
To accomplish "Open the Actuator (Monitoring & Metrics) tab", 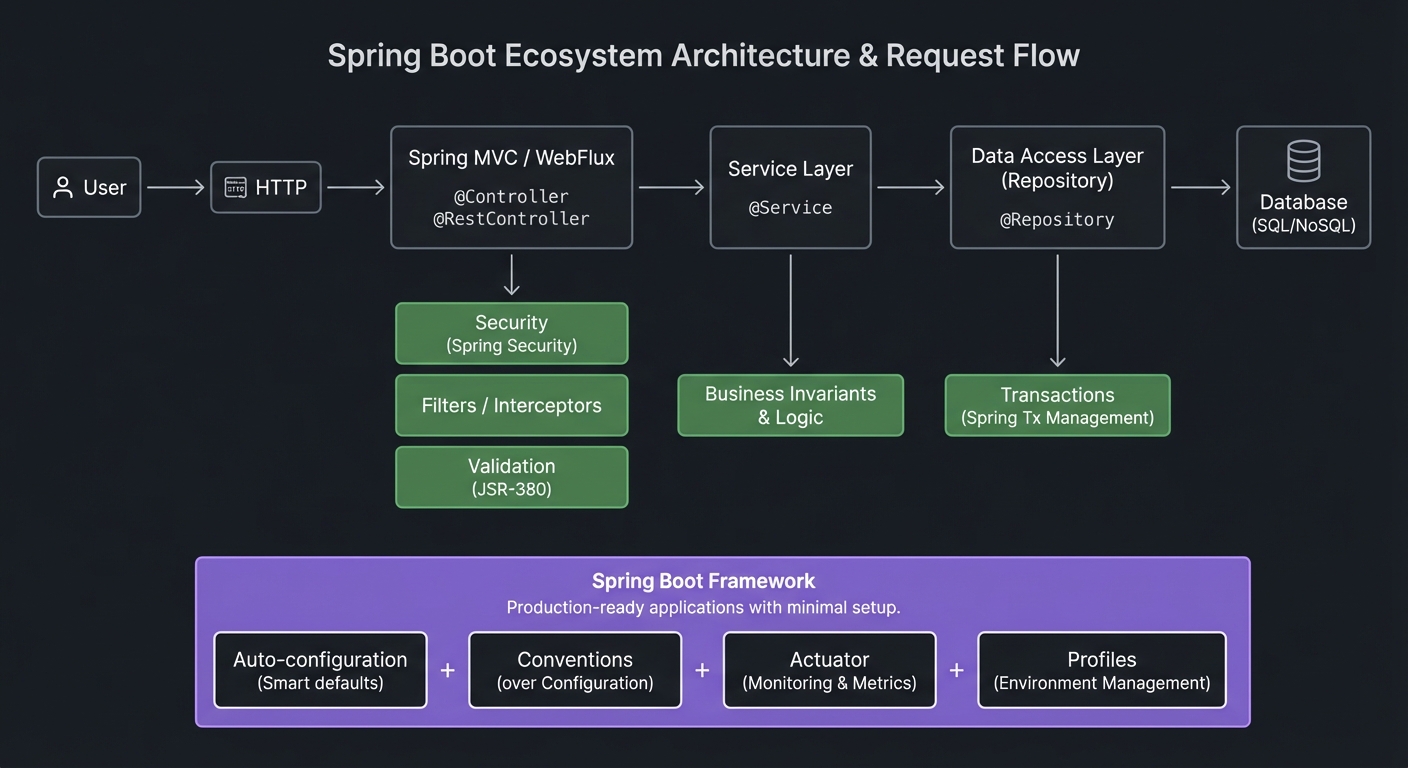I will coord(829,670).
